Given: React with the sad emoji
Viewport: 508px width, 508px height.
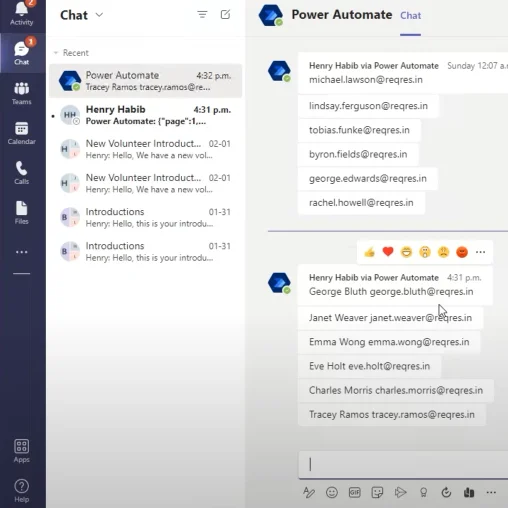Looking at the screenshot, I should (443, 252).
